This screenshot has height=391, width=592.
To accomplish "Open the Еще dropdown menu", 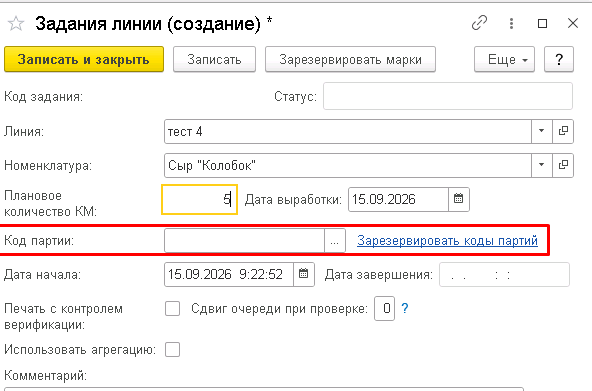I will [504, 59].
